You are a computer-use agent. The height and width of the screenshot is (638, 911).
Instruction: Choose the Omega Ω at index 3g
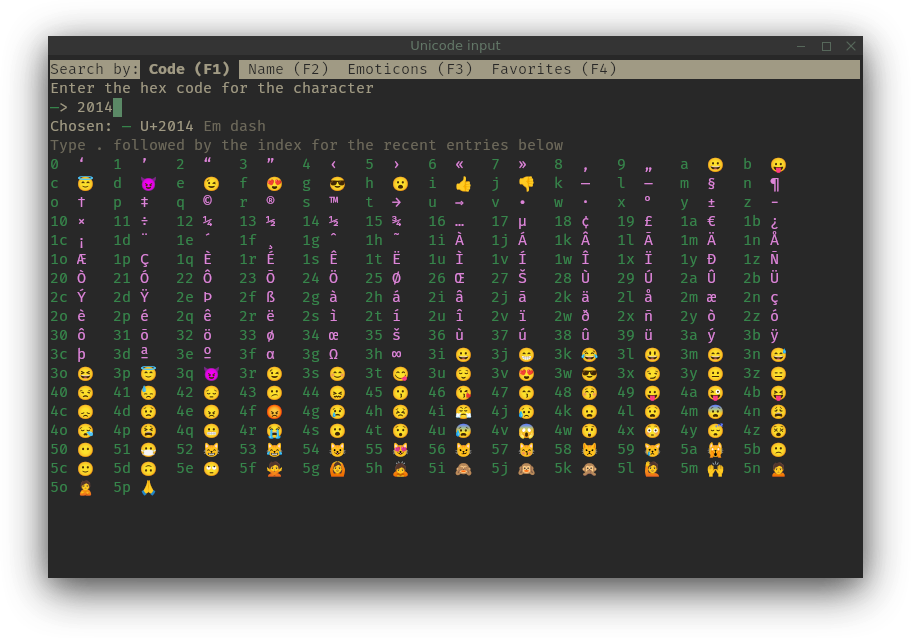pos(333,354)
